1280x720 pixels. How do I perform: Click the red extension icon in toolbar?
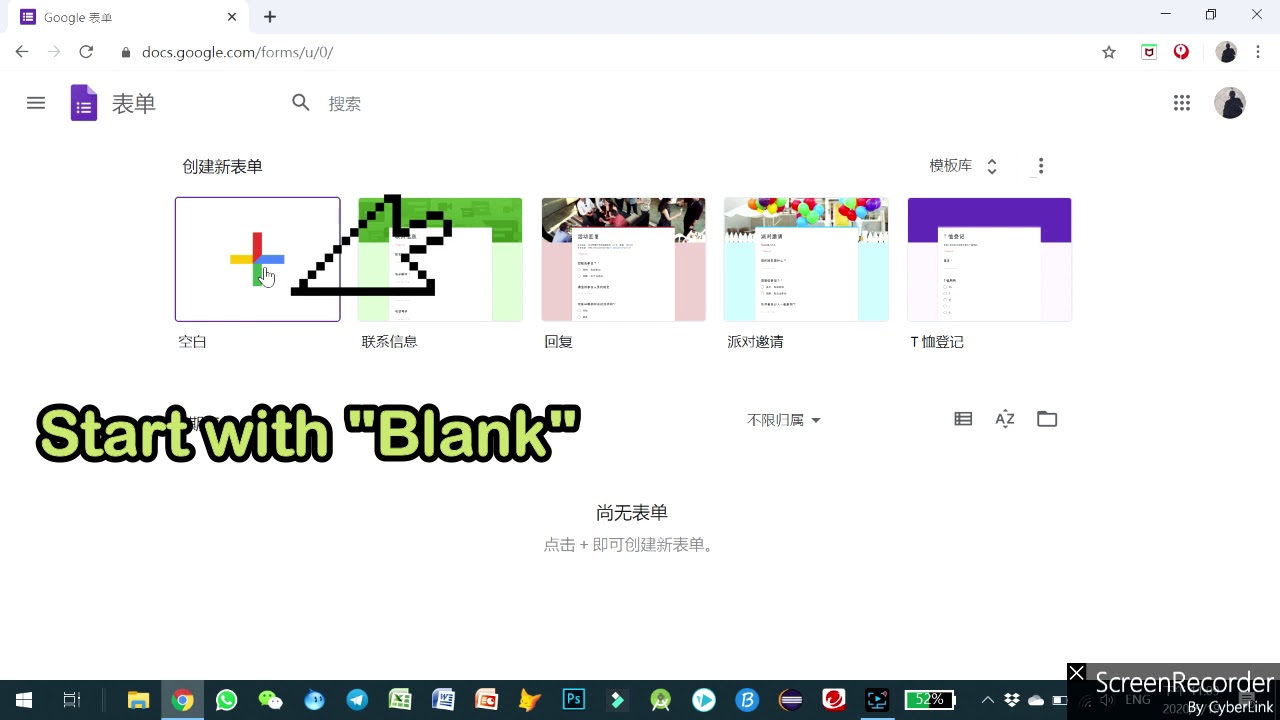pyautogui.click(x=1181, y=52)
